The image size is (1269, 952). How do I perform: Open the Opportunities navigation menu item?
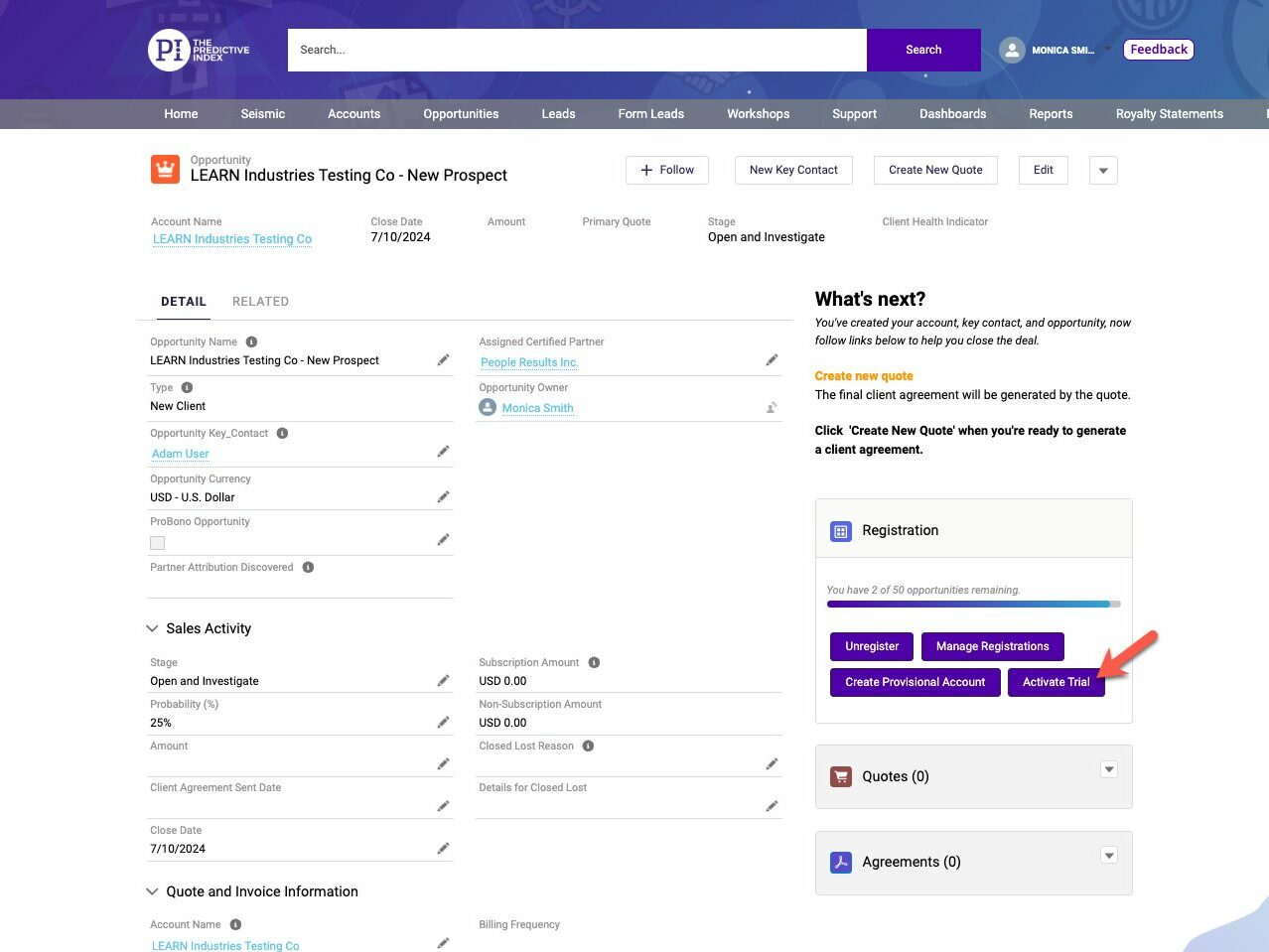(x=461, y=114)
